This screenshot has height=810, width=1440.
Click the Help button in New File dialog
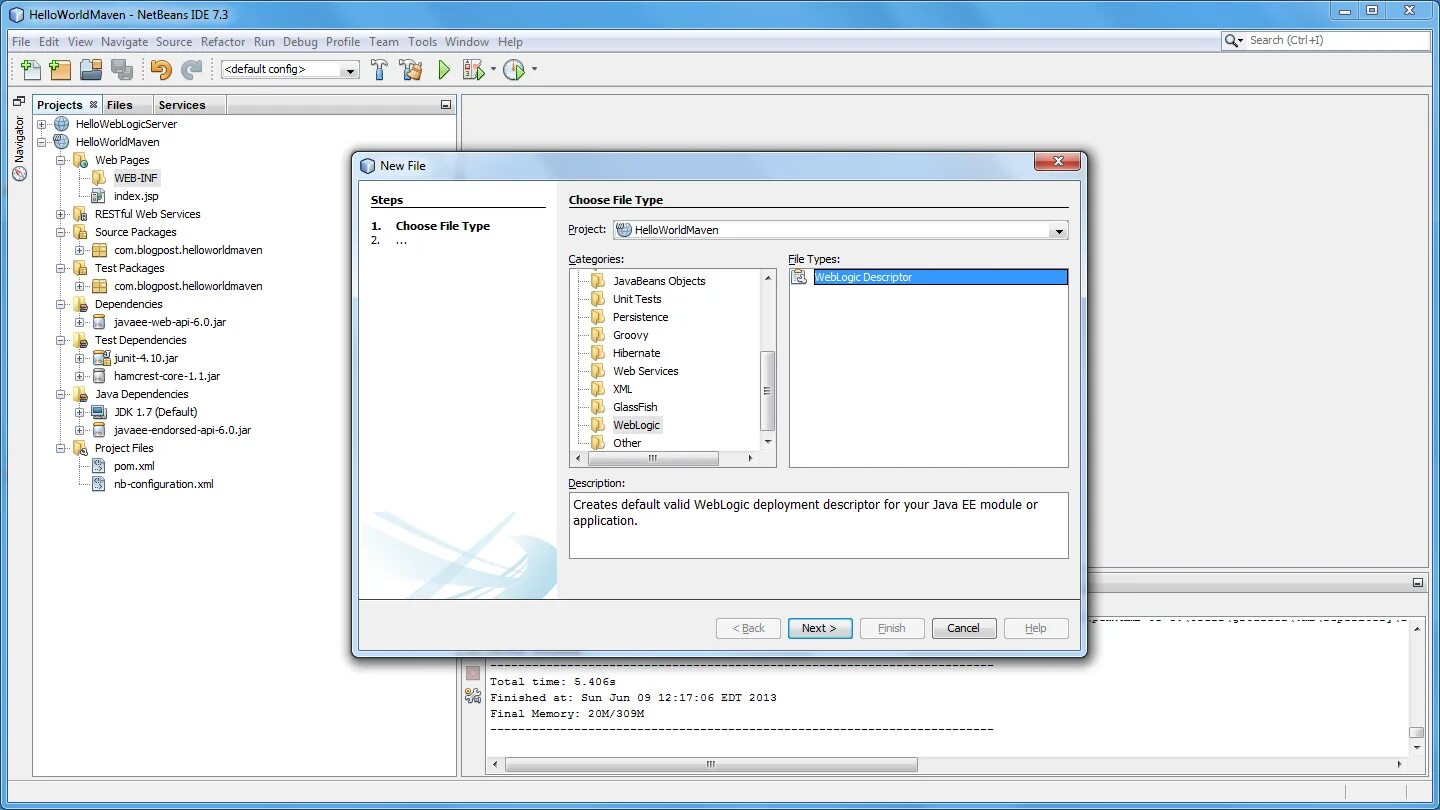(x=1036, y=628)
